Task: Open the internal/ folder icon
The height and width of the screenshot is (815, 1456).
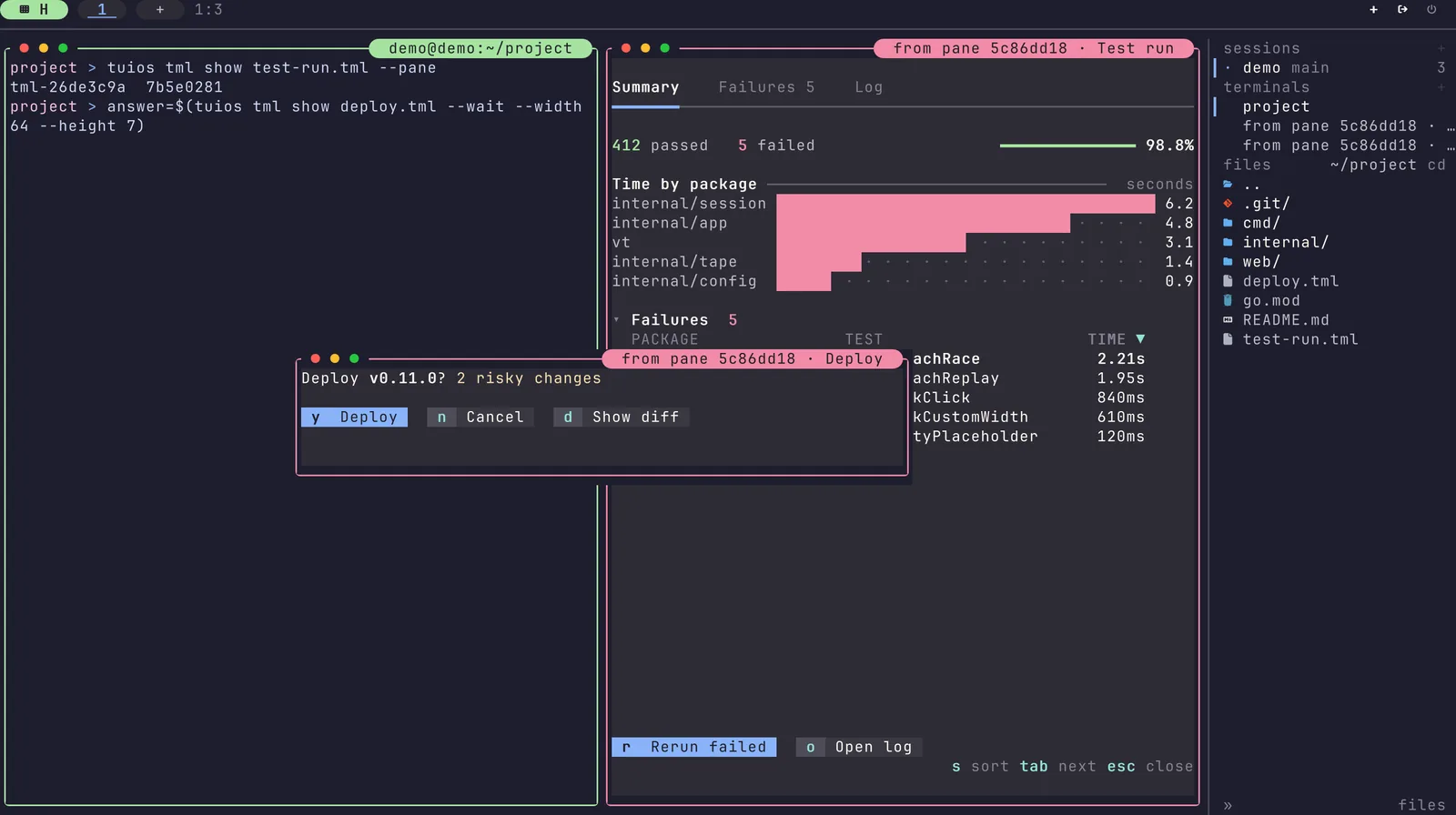Action: click(1228, 243)
